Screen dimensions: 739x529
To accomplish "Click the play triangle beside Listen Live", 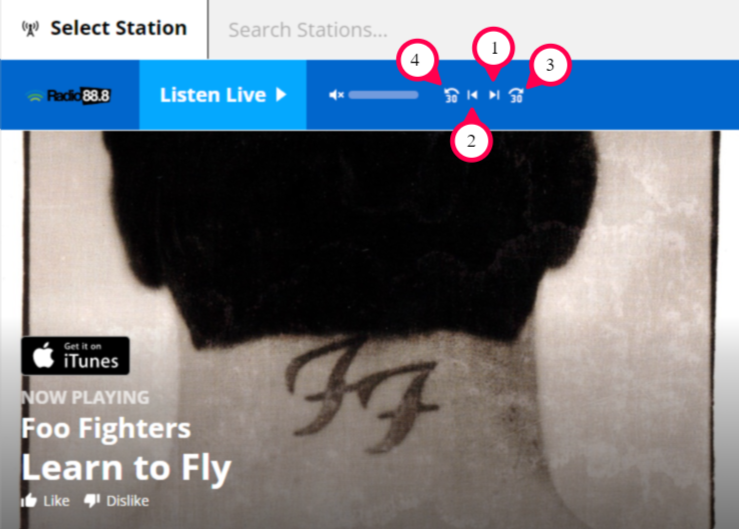I will click(x=281, y=95).
